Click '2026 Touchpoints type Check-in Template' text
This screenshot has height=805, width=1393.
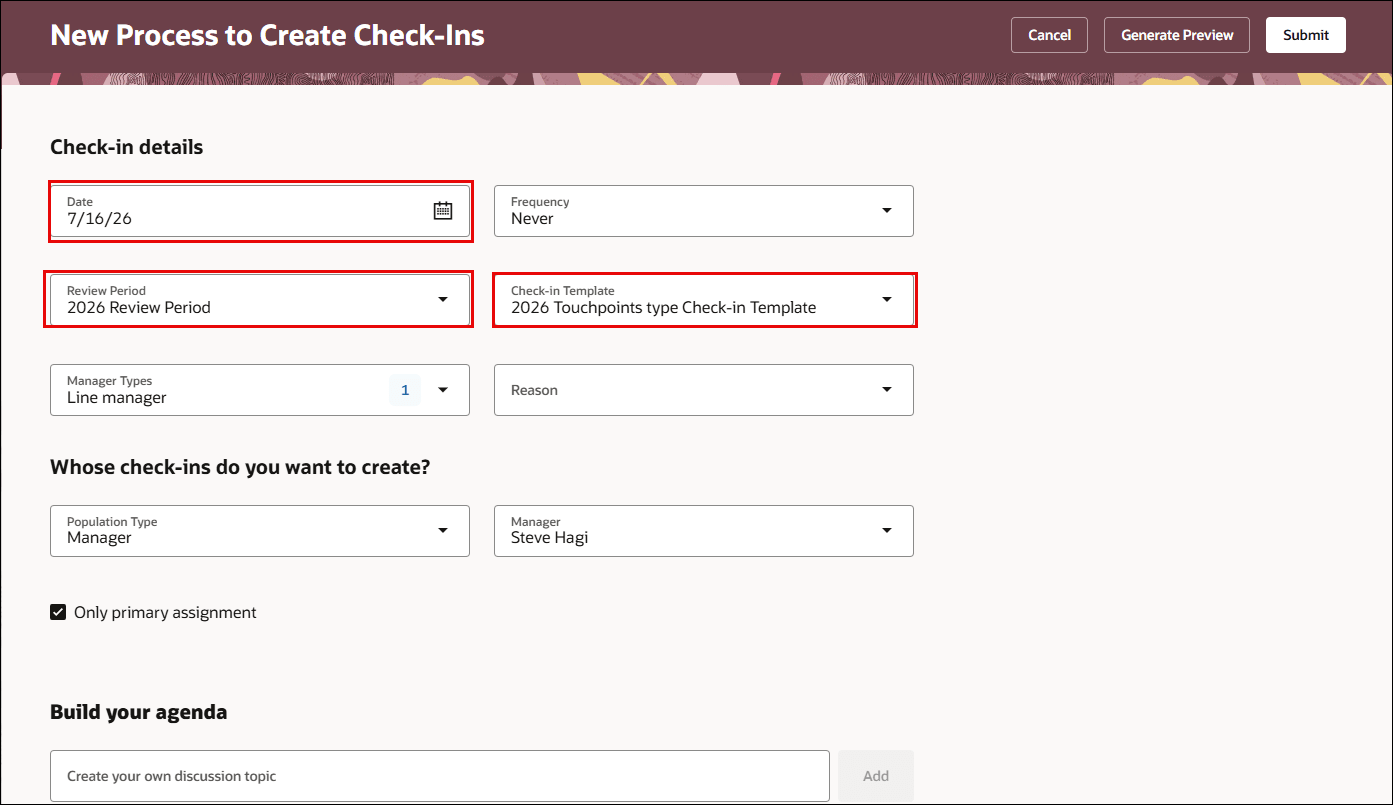[663, 307]
